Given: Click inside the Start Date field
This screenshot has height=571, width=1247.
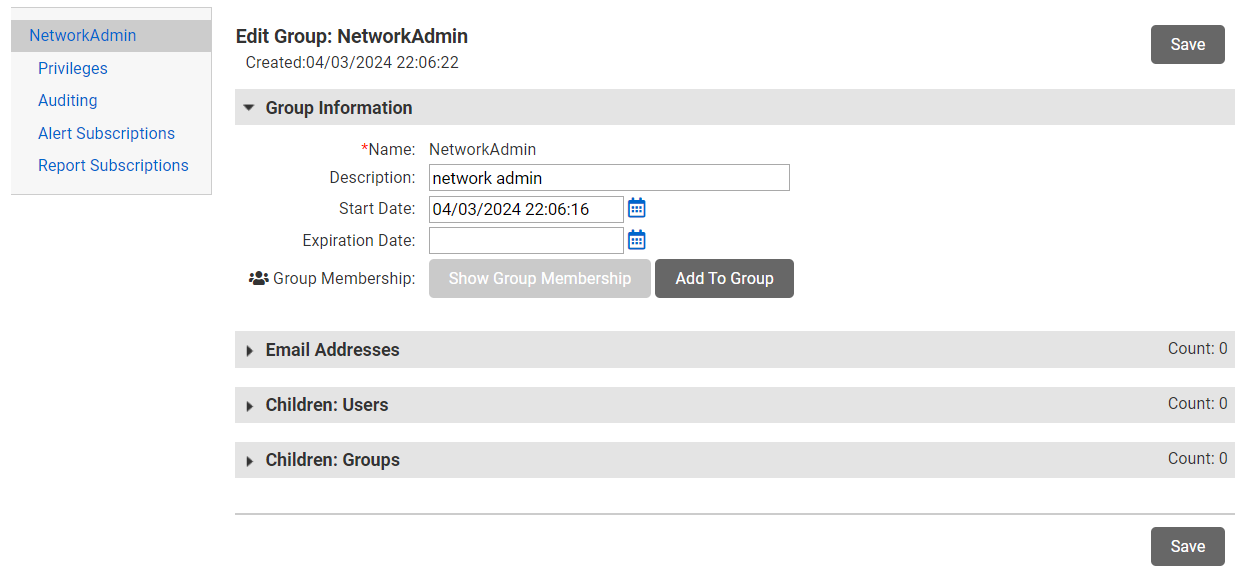Looking at the screenshot, I should click(526, 209).
